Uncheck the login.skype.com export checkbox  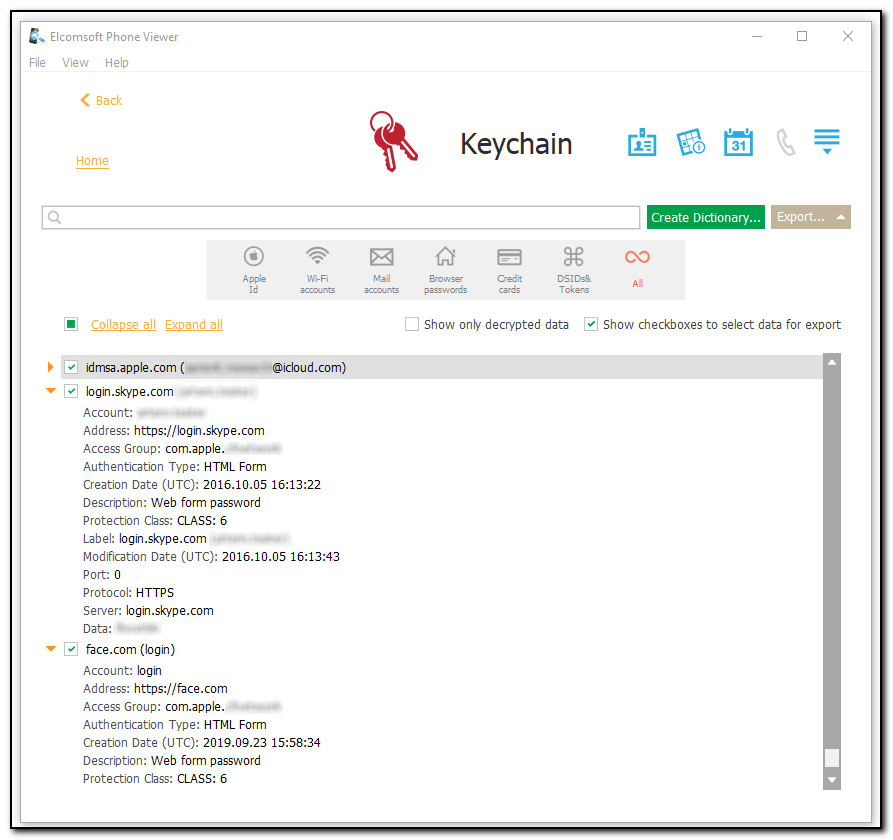70,391
